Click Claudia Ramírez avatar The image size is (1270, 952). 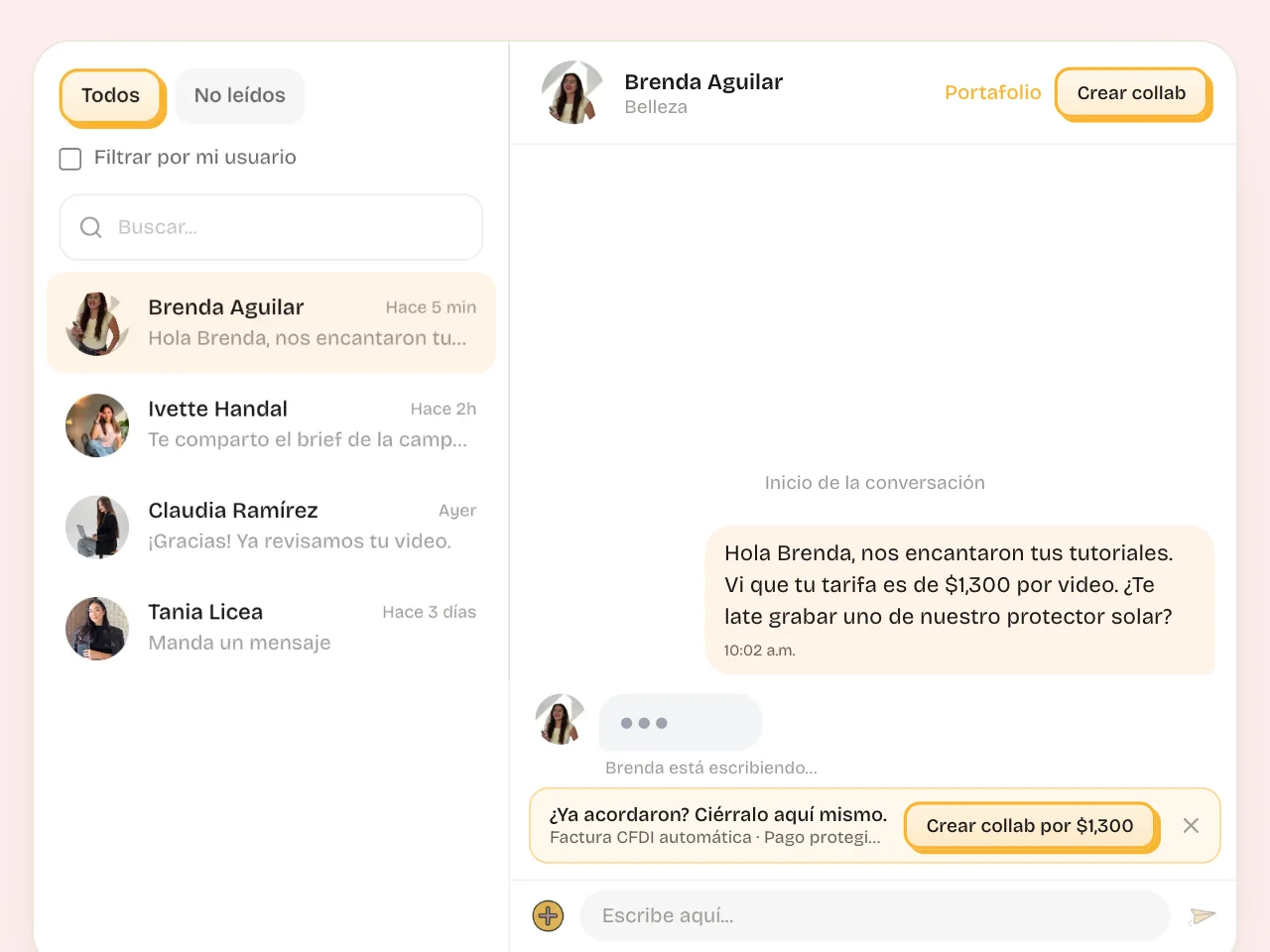point(97,527)
